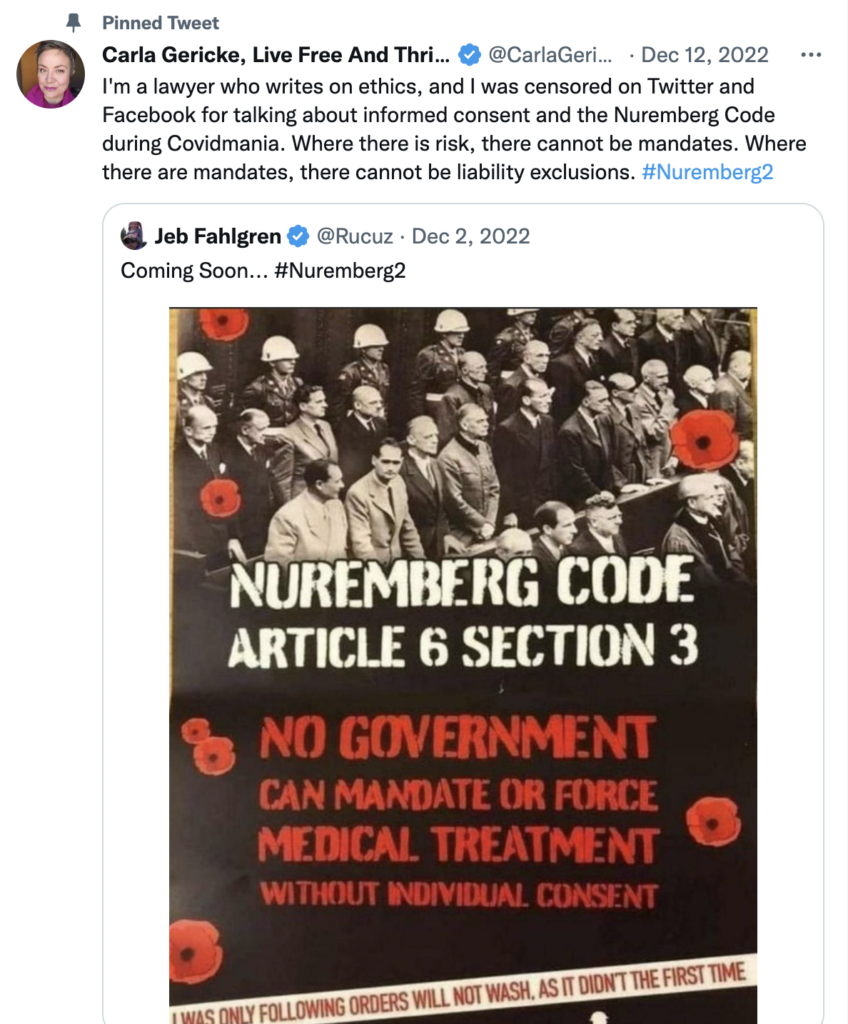Viewport: 848px width, 1024px height.
Task: Click the Coming Soon... #Nuremberg2 quoted text
Action: point(263,270)
